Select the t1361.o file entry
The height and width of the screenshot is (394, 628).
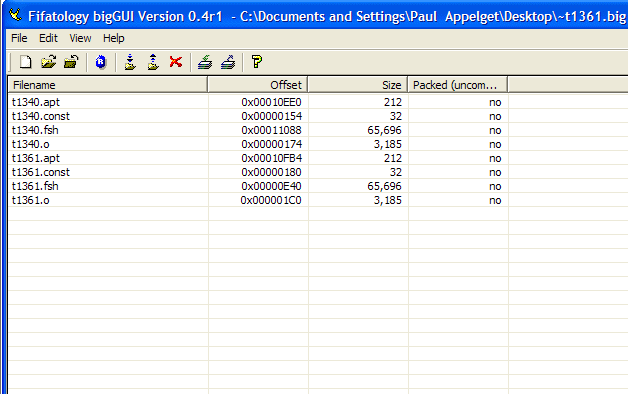[31, 200]
